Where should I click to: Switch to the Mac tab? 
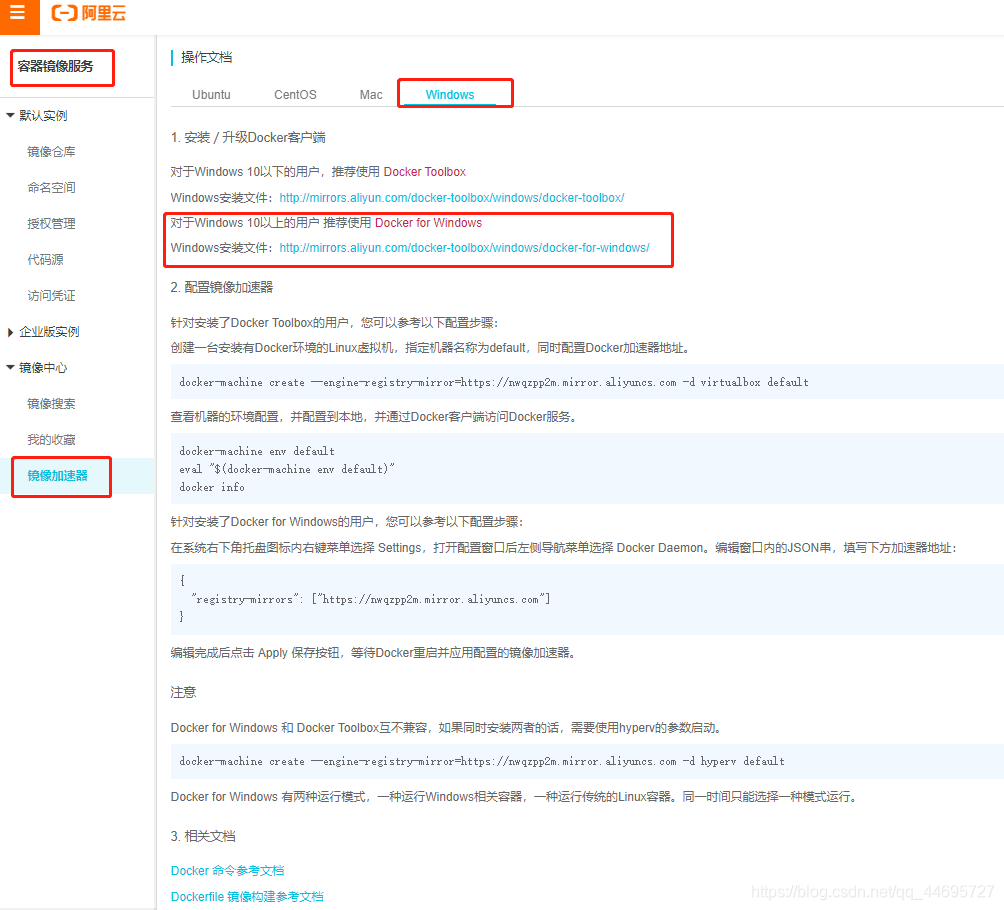(x=371, y=95)
